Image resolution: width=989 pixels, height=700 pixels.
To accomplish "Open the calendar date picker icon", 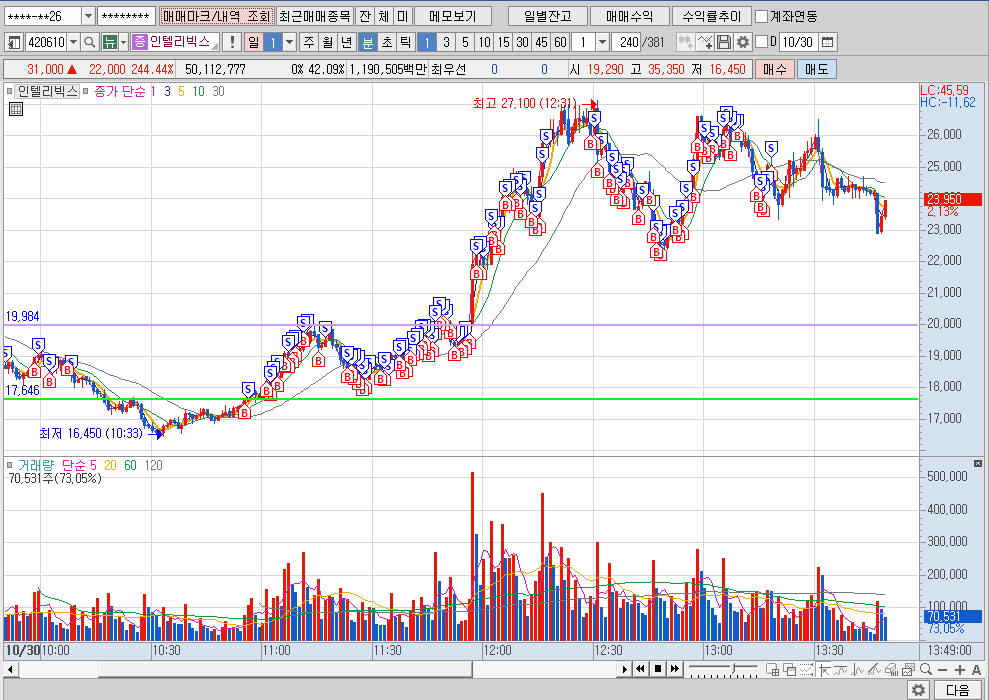I will pos(828,42).
